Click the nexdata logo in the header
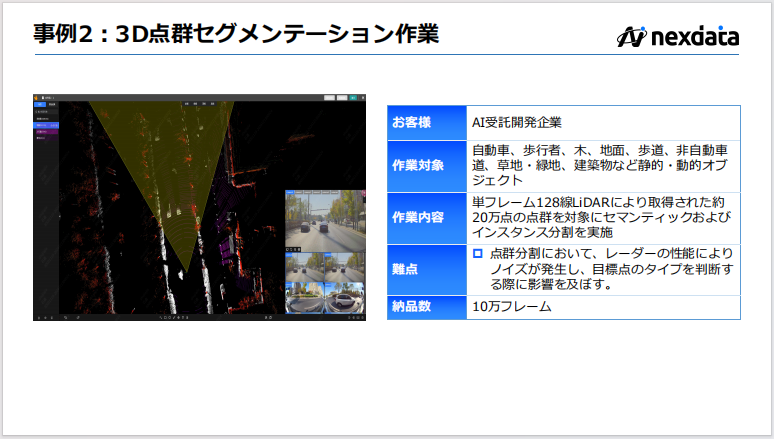Viewport: 774px width, 439px height. pyautogui.click(x=677, y=37)
